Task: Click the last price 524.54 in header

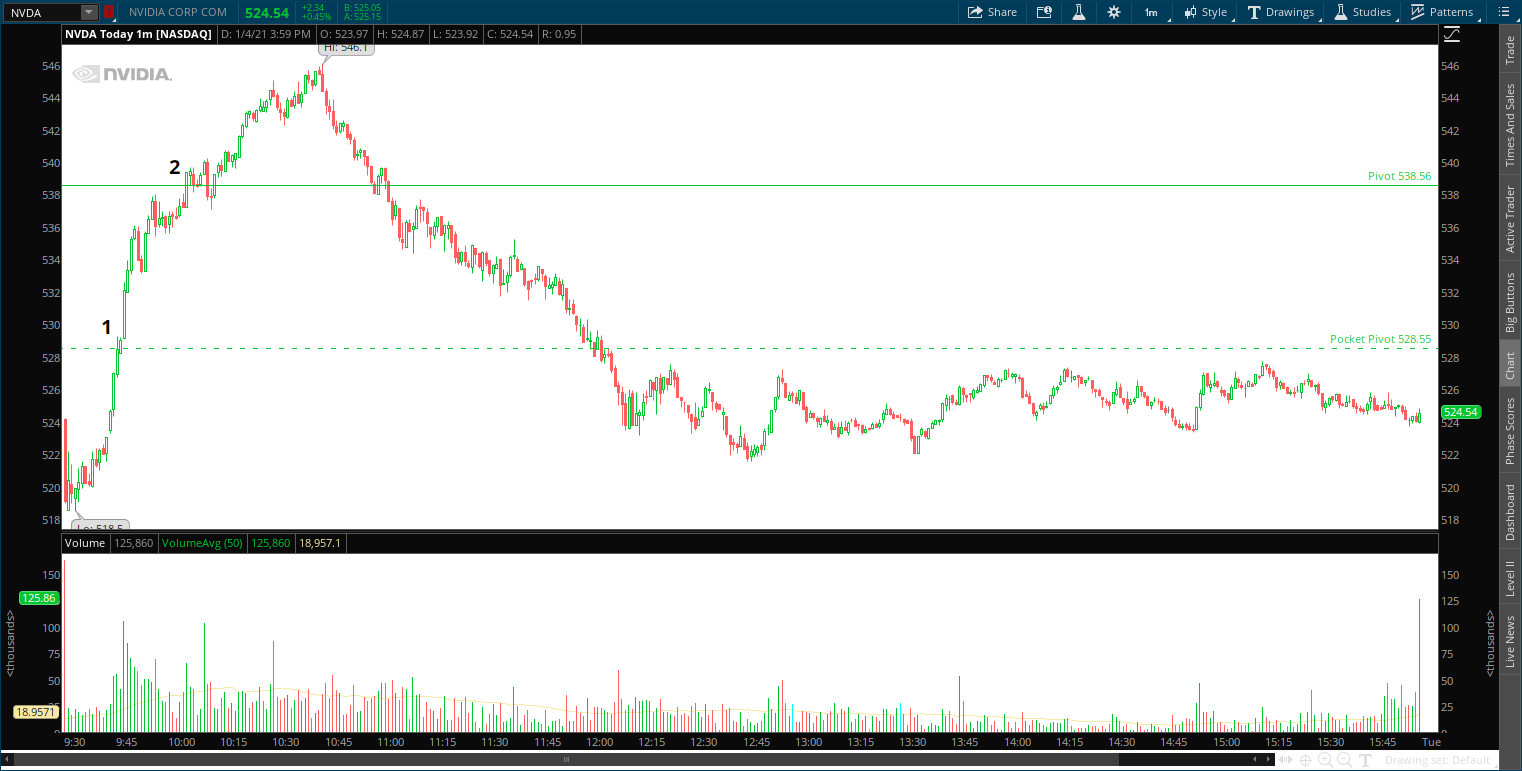Action: click(267, 12)
